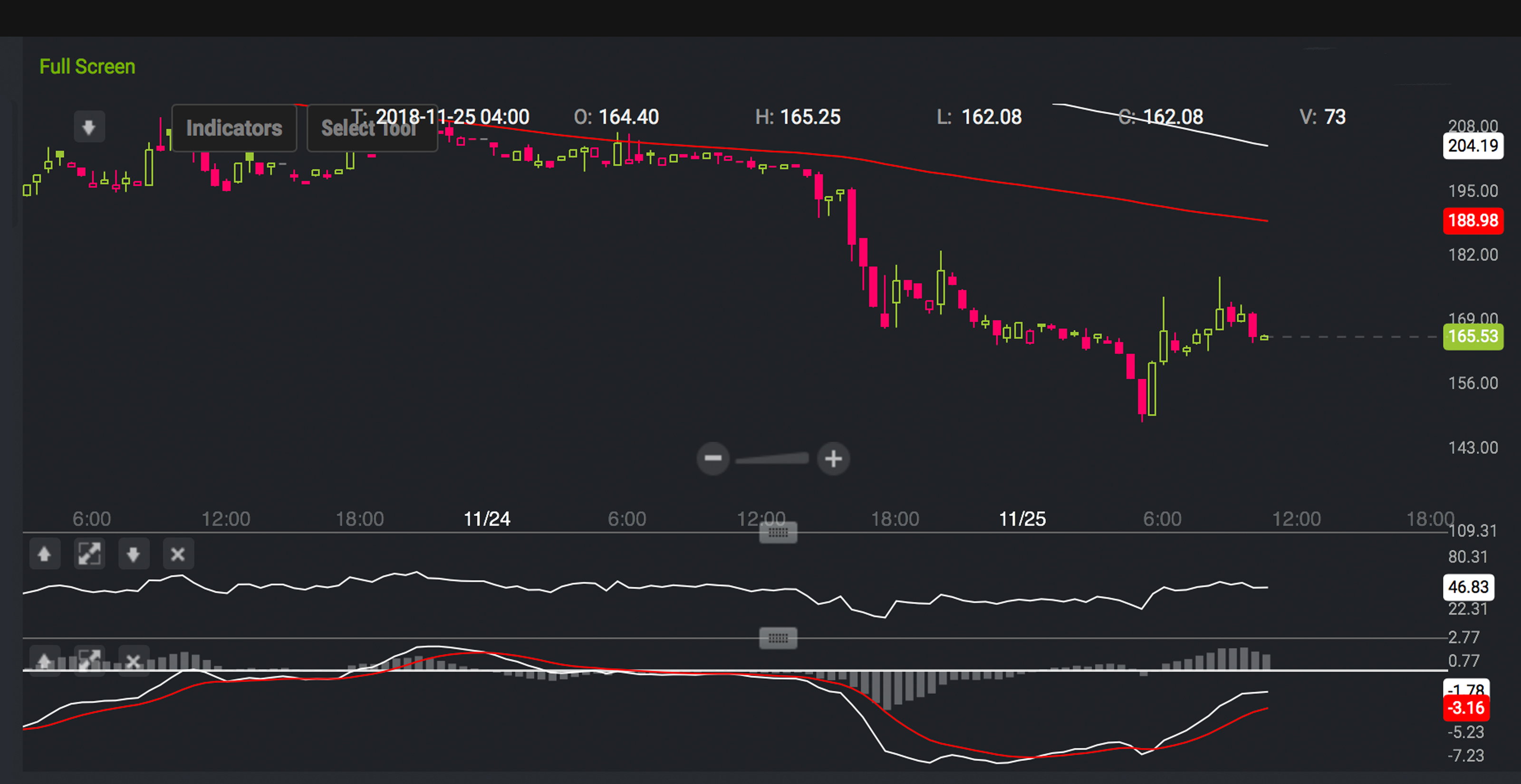Expand the RSI panel to full size
The height and width of the screenshot is (784, 1521).
coord(89,555)
